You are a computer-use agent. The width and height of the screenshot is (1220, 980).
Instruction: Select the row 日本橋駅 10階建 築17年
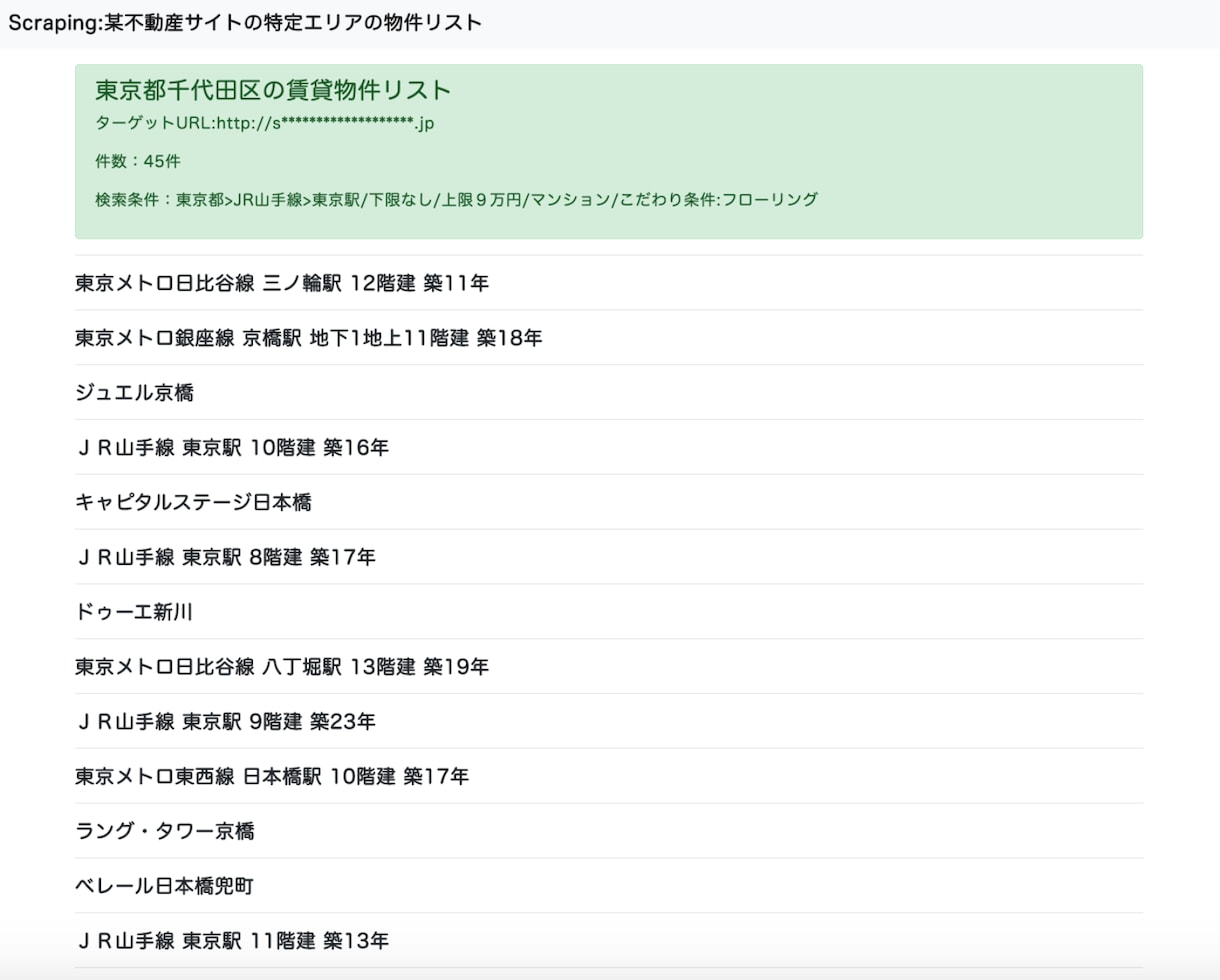(609, 776)
